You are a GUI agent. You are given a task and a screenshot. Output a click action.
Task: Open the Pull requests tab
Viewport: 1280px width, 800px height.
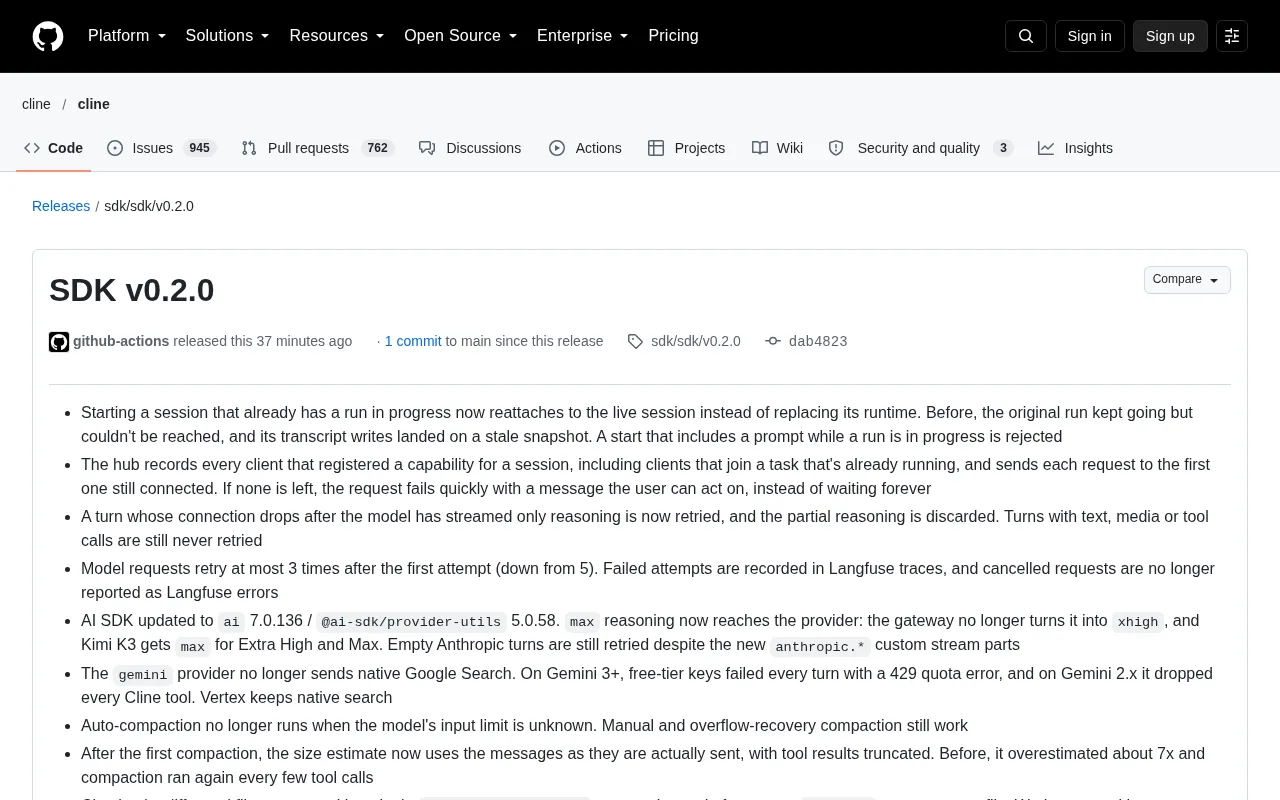pyautogui.click(x=318, y=148)
